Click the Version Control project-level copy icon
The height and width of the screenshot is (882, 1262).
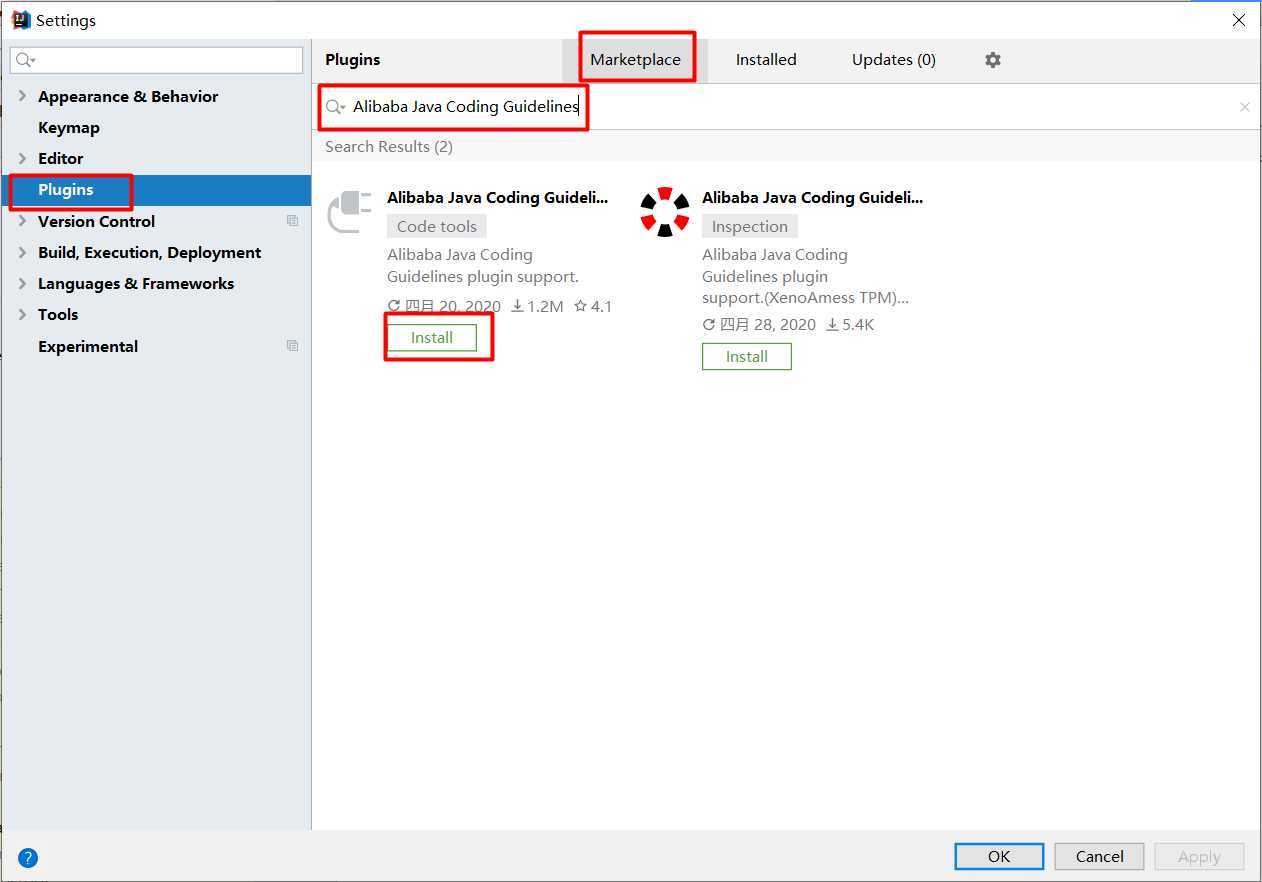[x=292, y=221]
